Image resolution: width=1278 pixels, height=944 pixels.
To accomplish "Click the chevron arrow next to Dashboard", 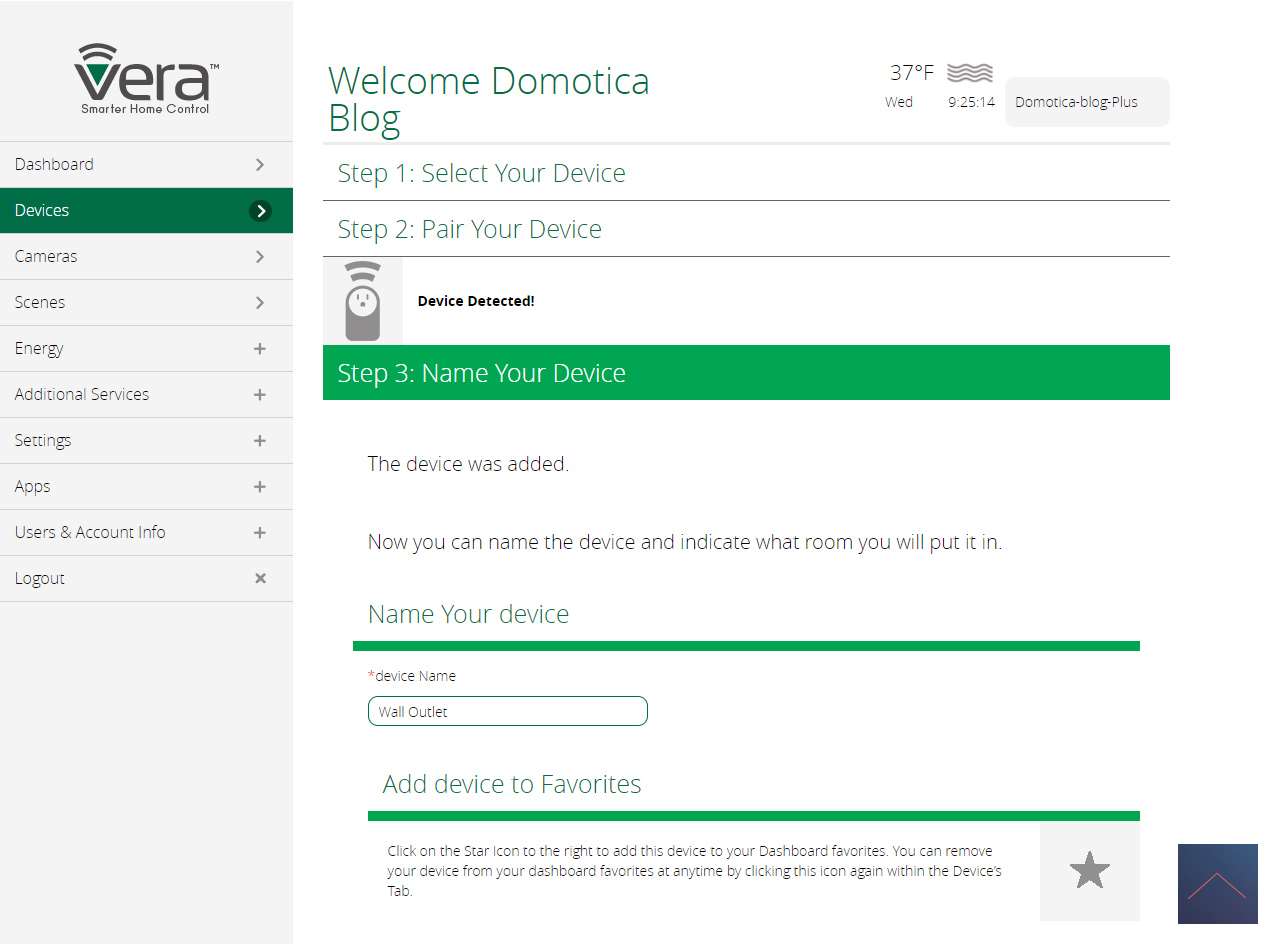I will 260,164.
